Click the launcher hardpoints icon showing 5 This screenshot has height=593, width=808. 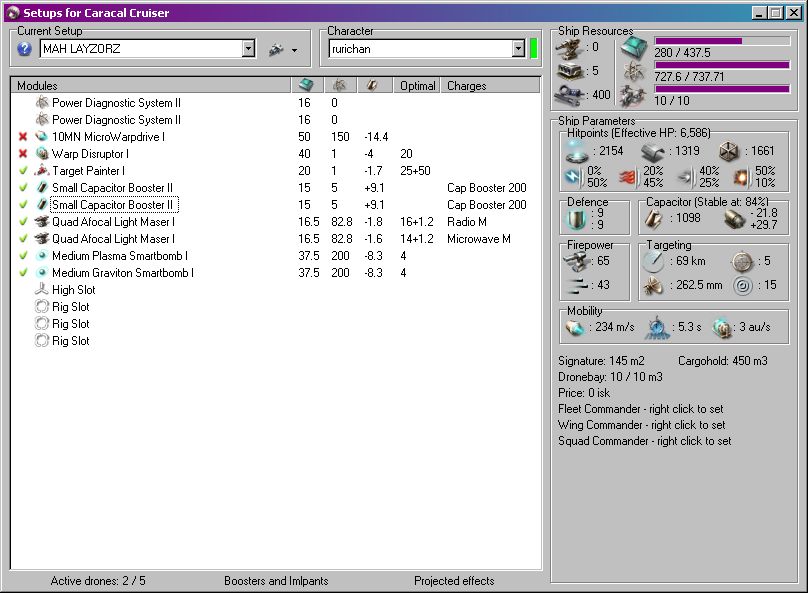pyautogui.click(x=570, y=71)
